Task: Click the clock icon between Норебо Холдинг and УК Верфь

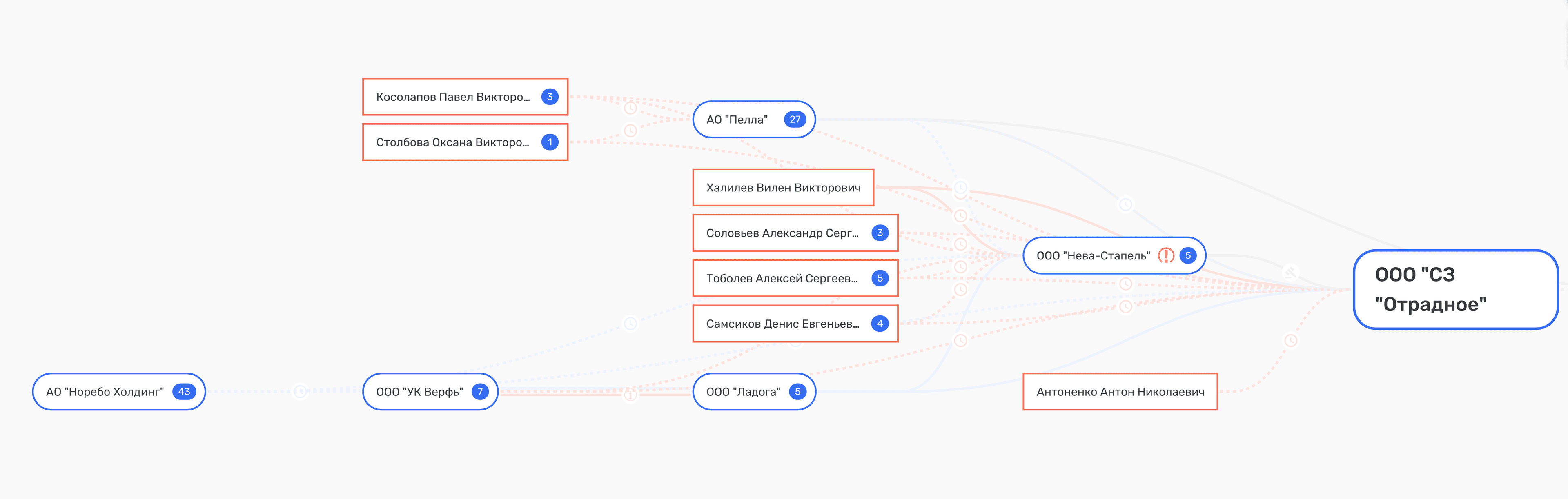Action: (300, 391)
